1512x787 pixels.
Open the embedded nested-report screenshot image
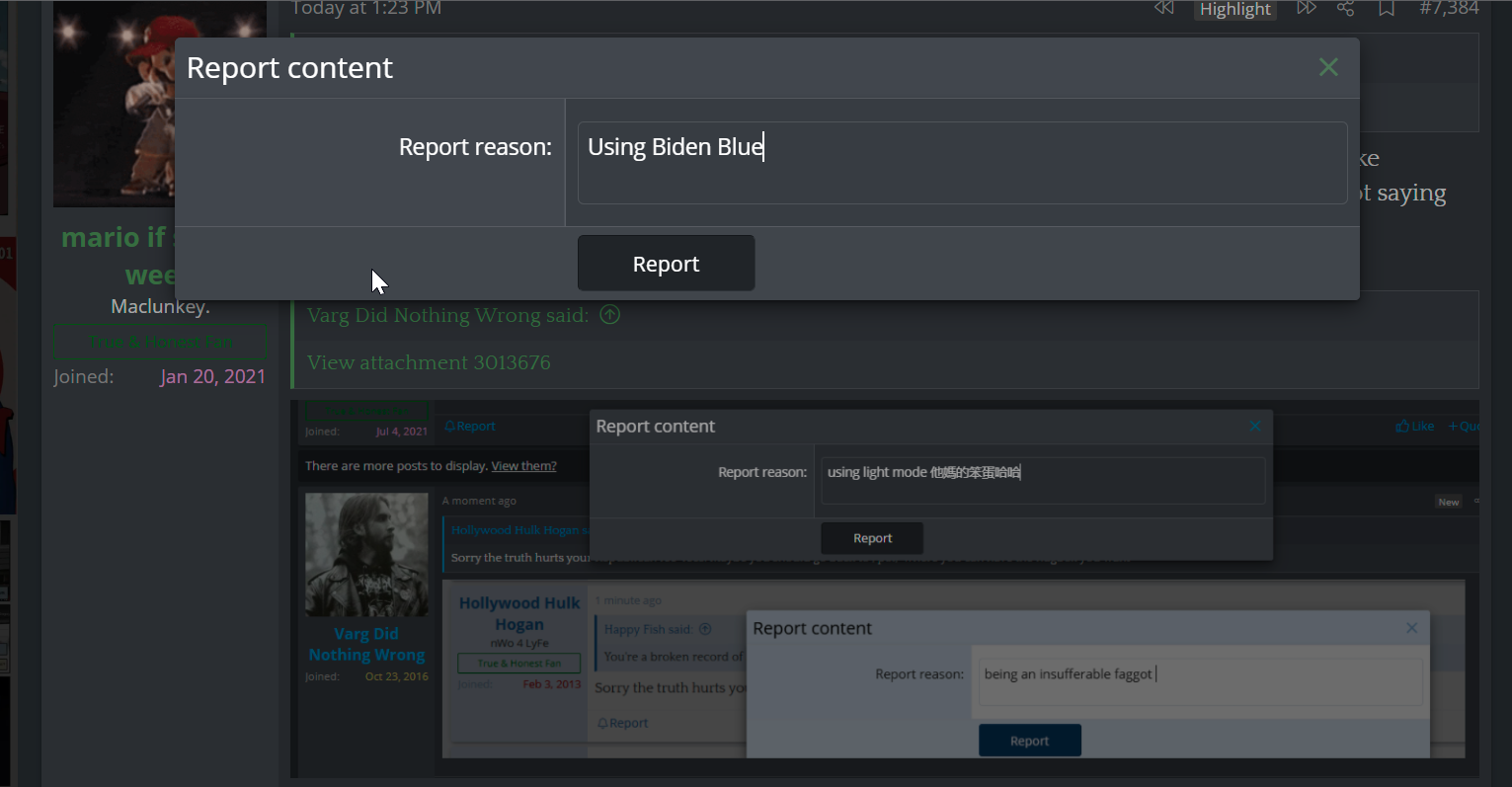click(886, 590)
